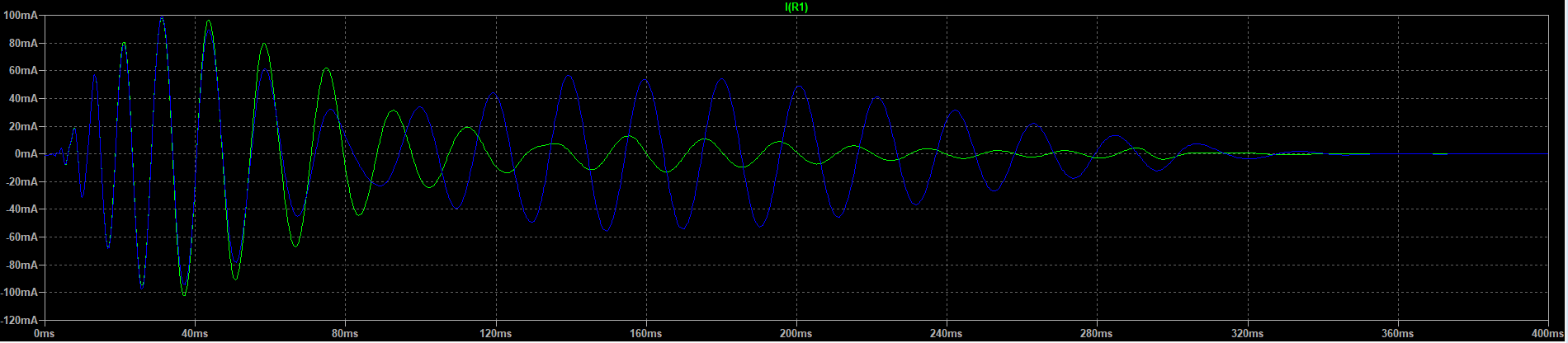
Task: Click the I(R1) trace label
Action: coord(796,7)
